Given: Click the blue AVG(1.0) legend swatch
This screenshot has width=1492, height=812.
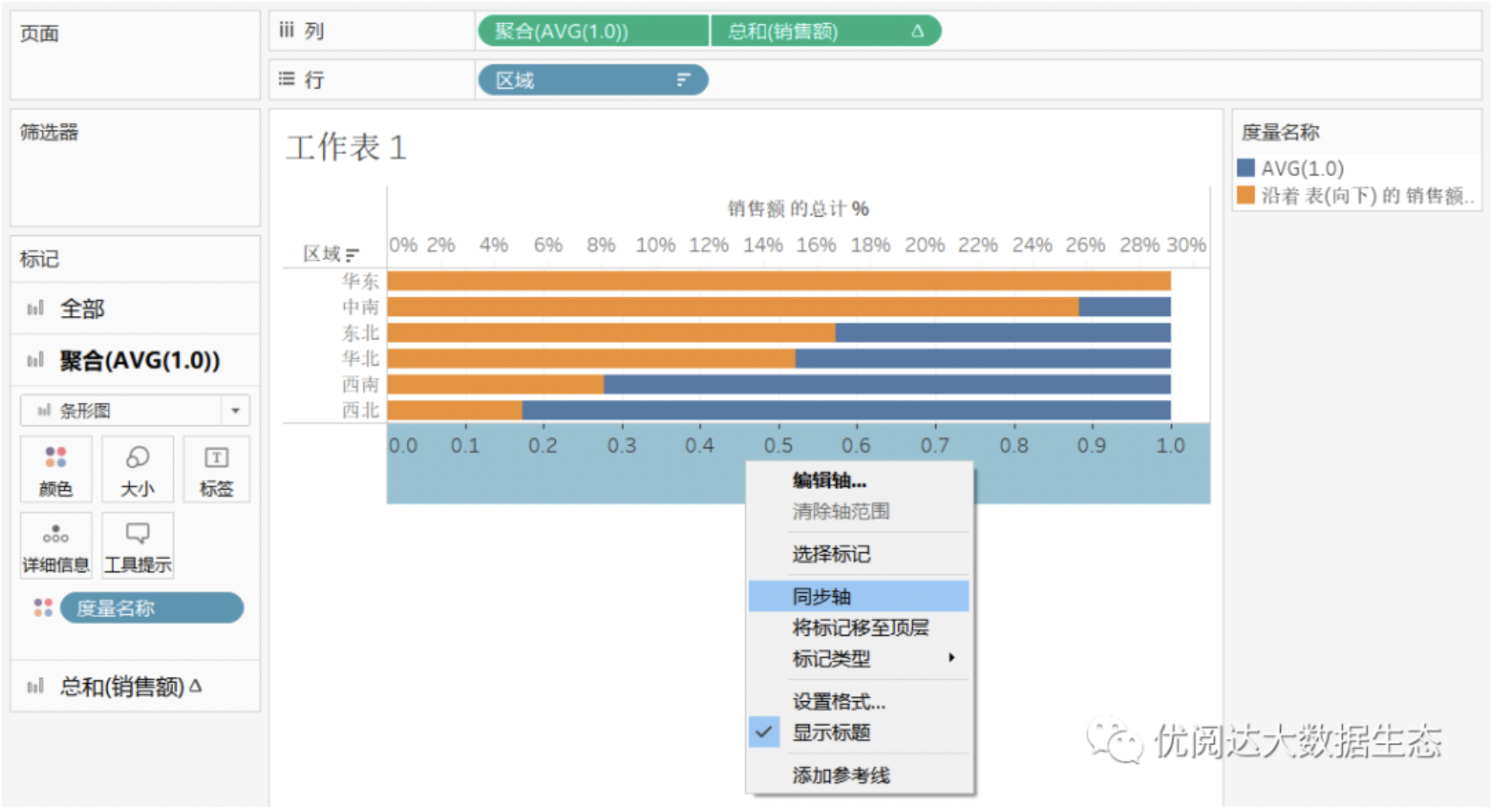Looking at the screenshot, I should (x=1246, y=168).
